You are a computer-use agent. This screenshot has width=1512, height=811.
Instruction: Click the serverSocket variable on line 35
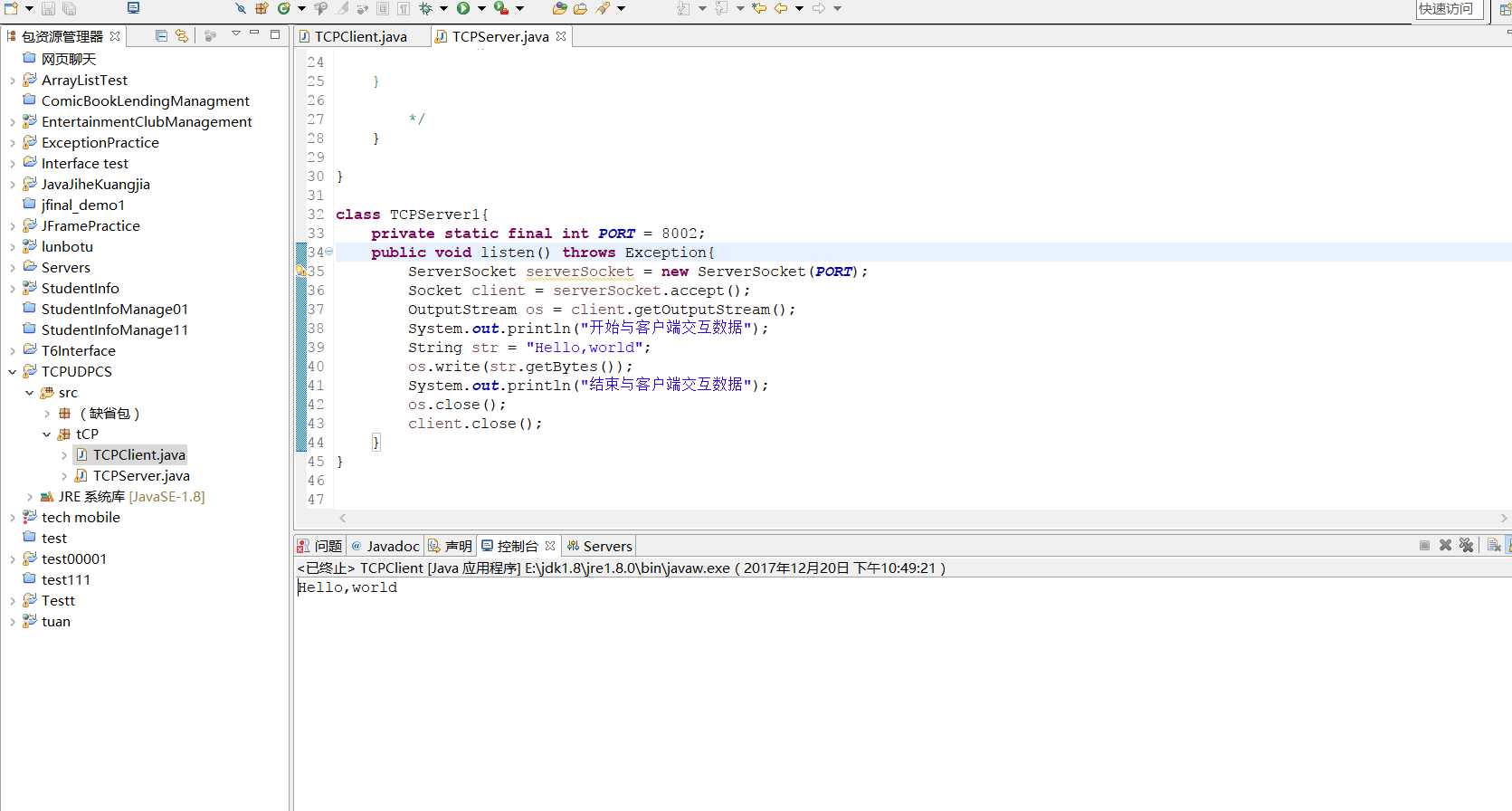(x=580, y=272)
